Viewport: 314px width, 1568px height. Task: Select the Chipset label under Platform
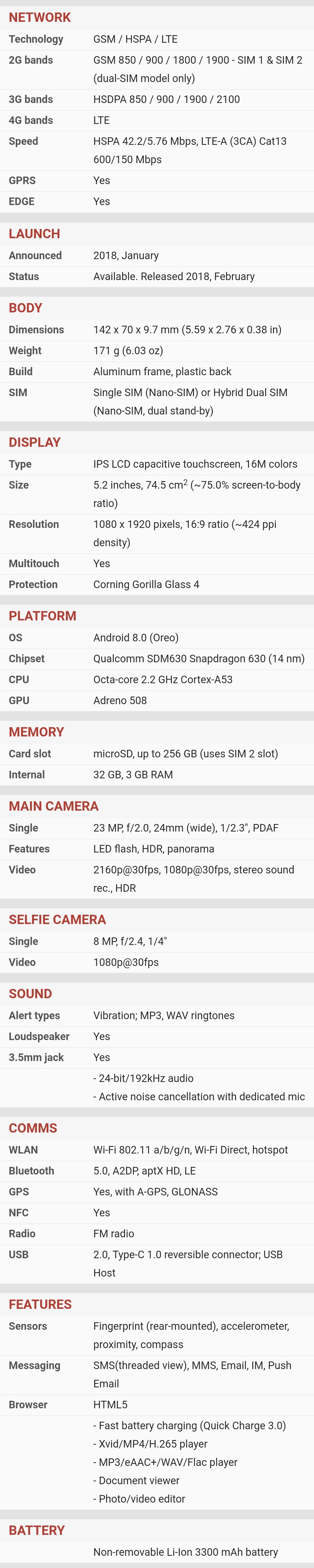(x=26, y=658)
